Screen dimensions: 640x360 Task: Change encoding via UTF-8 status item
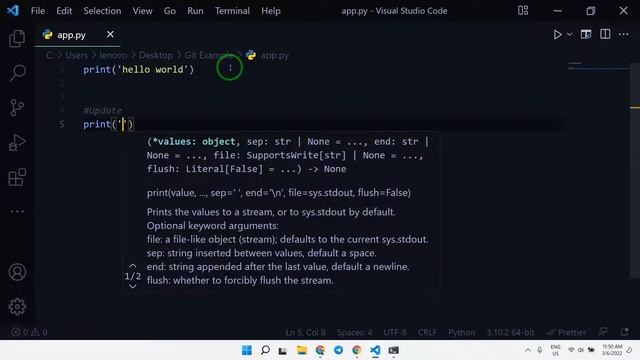click(395, 332)
